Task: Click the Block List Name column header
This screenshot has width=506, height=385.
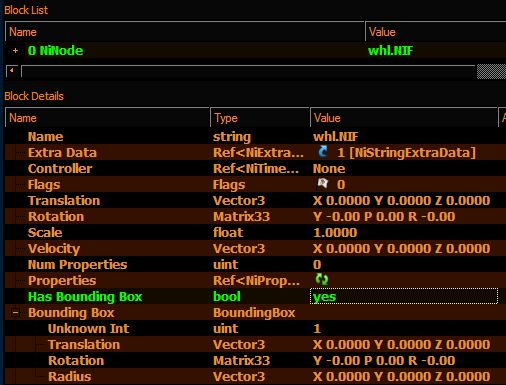Action: pyautogui.click(x=185, y=32)
